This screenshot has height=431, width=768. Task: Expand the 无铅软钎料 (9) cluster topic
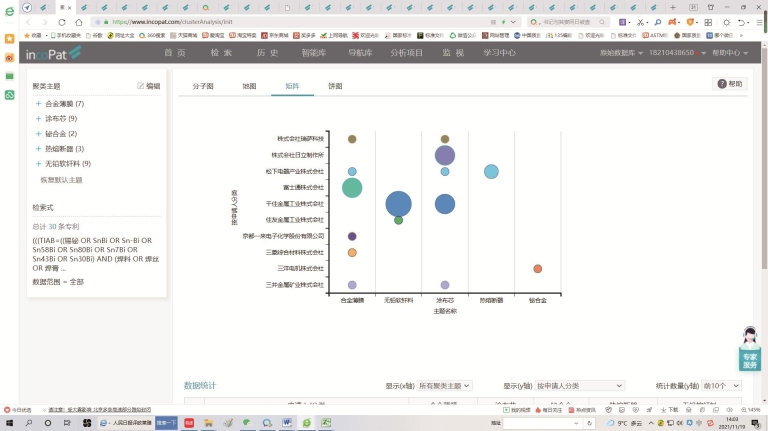(39, 163)
